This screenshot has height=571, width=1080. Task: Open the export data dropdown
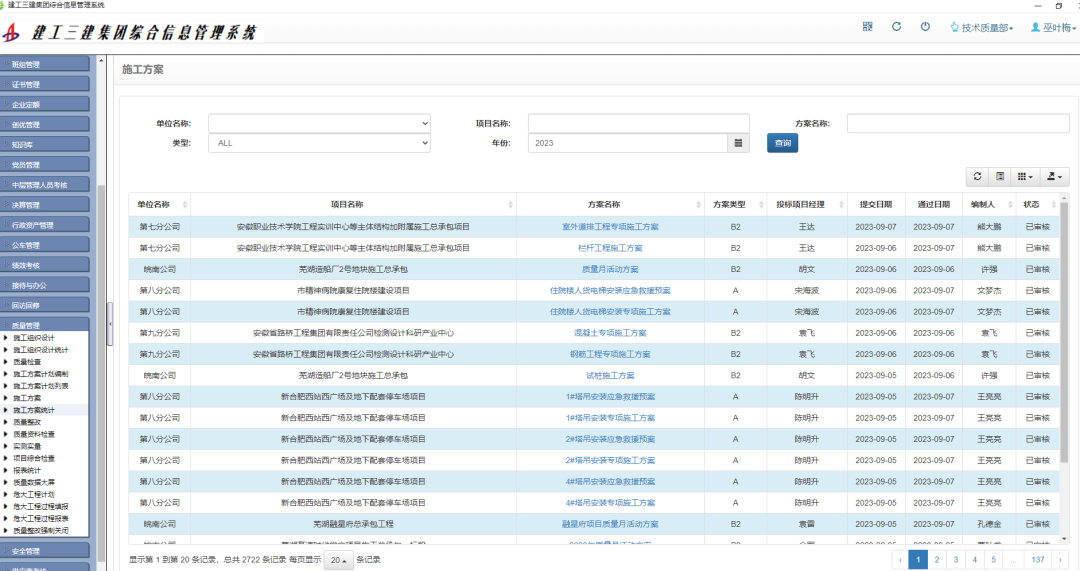1054,176
